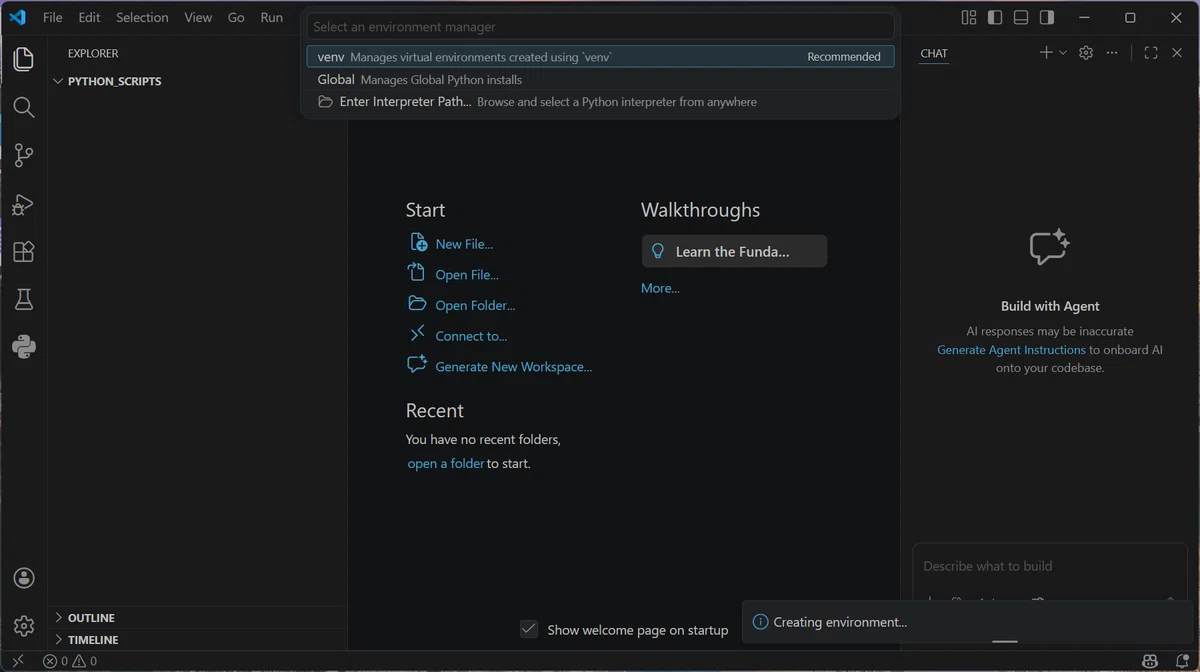Collapse the PYTHON_SCRIPTS folder section
This screenshot has width=1200, height=672.
tap(58, 81)
